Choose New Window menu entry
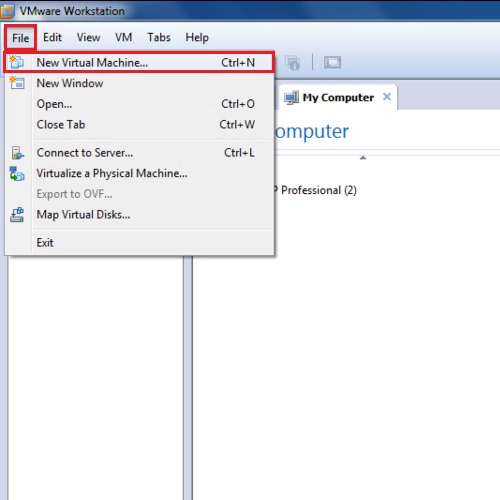The height and width of the screenshot is (500, 500). pos(139,83)
